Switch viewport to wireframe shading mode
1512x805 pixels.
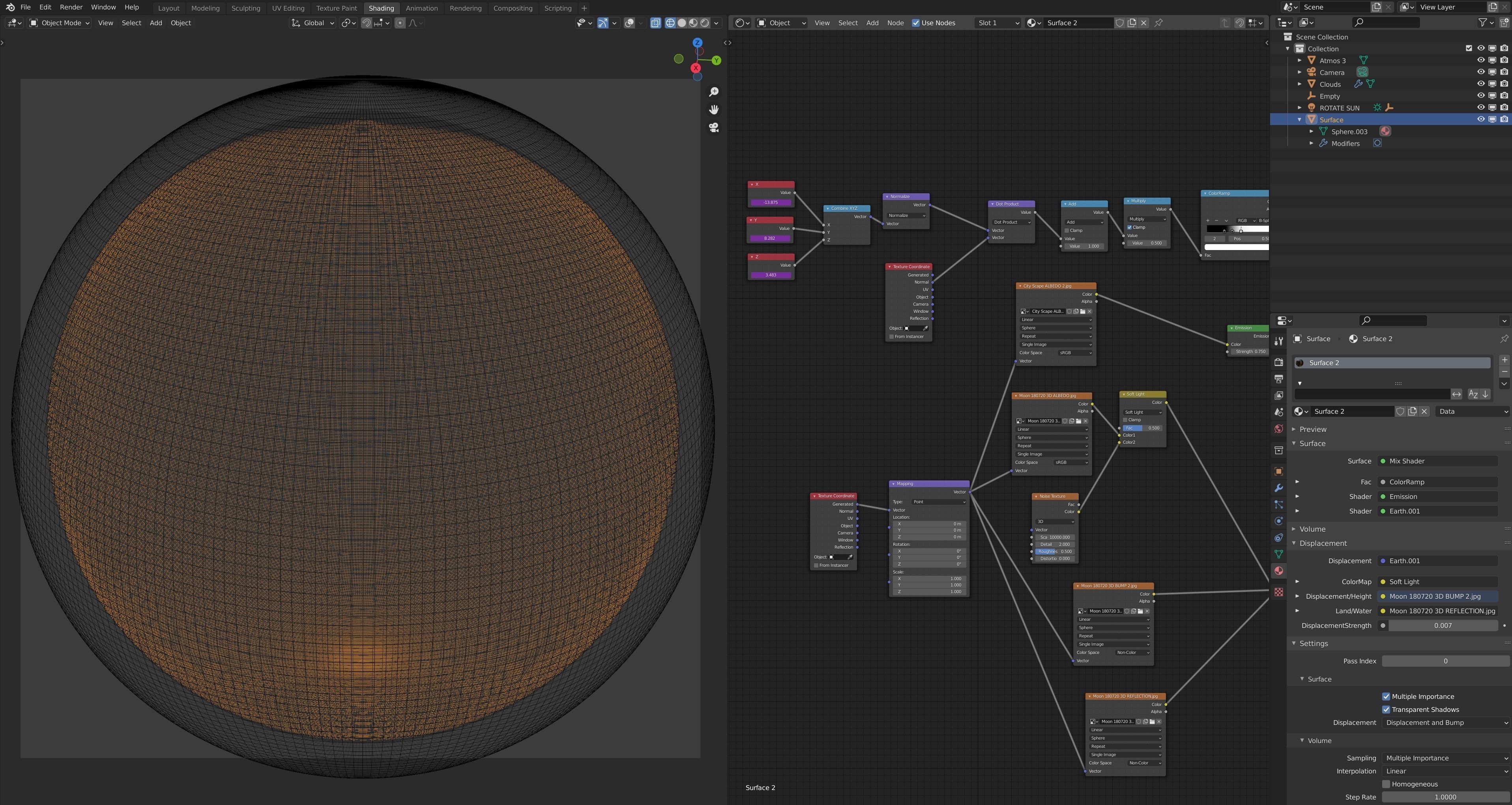point(670,23)
